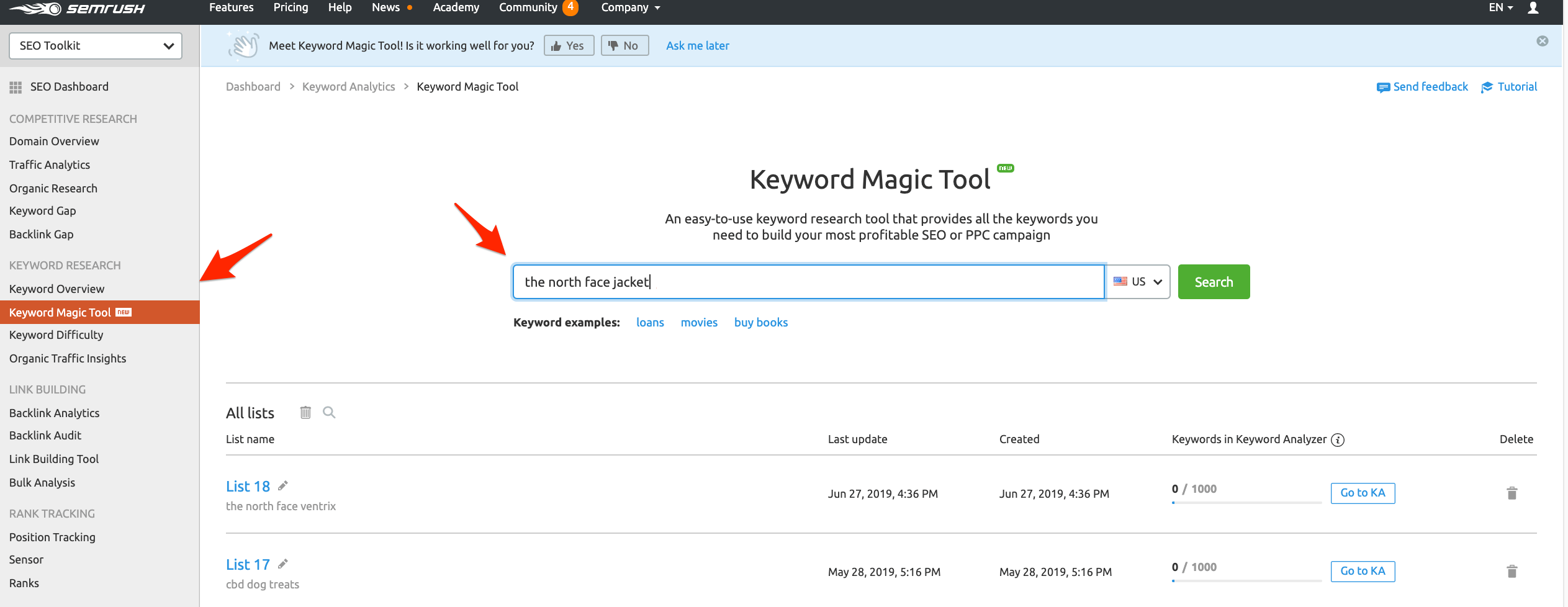Image resolution: width=1568 pixels, height=607 pixels.
Task: Click the search icon next to All lists
Action: (329, 412)
